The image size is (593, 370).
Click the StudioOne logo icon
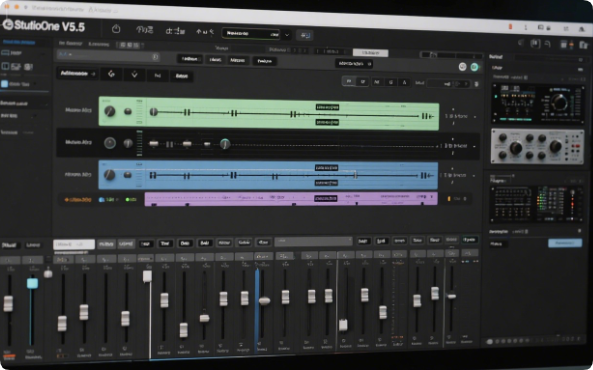(8, 25)
